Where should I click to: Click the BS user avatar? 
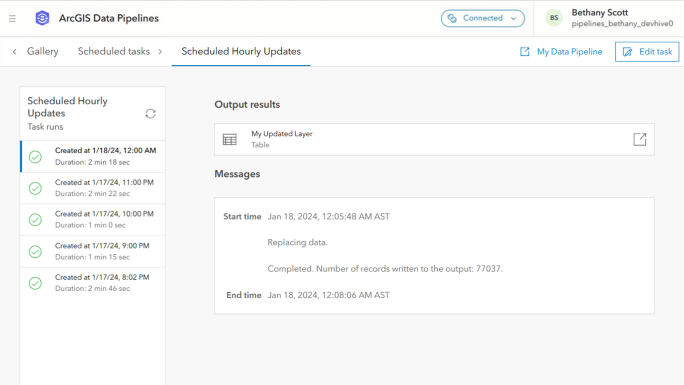pos(554,18)
